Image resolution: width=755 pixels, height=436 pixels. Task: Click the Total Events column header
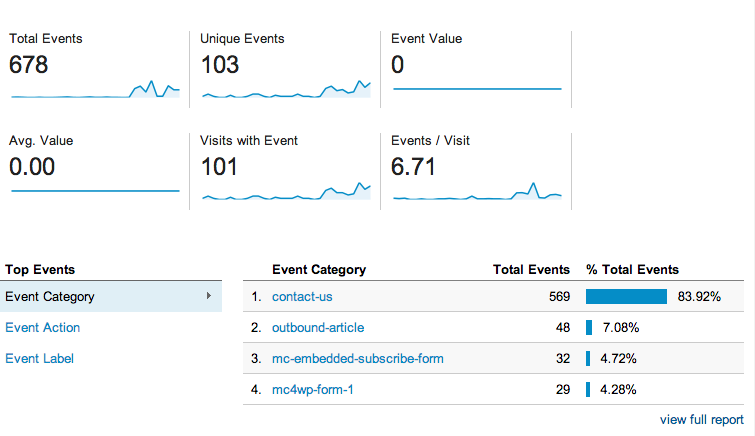tap(531, 269)
